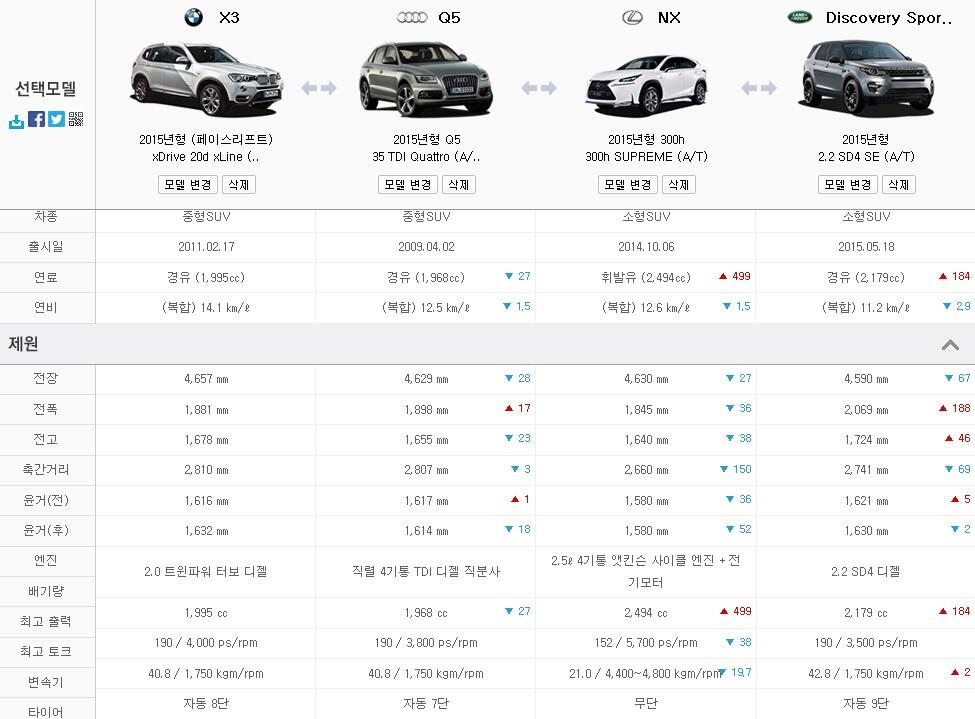Delete the Audi Q5 from comparison
The height and width of the screenshot is (719, 975).
point(458,185)
